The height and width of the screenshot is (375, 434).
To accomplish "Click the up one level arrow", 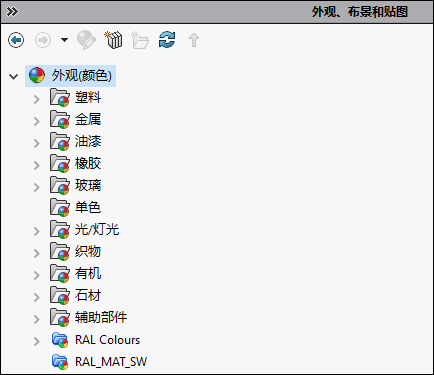I will click(194, 40).
